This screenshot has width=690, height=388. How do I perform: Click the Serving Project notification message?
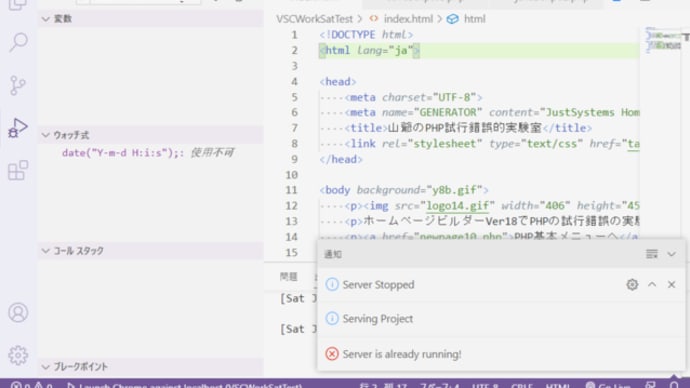point(378,318)
